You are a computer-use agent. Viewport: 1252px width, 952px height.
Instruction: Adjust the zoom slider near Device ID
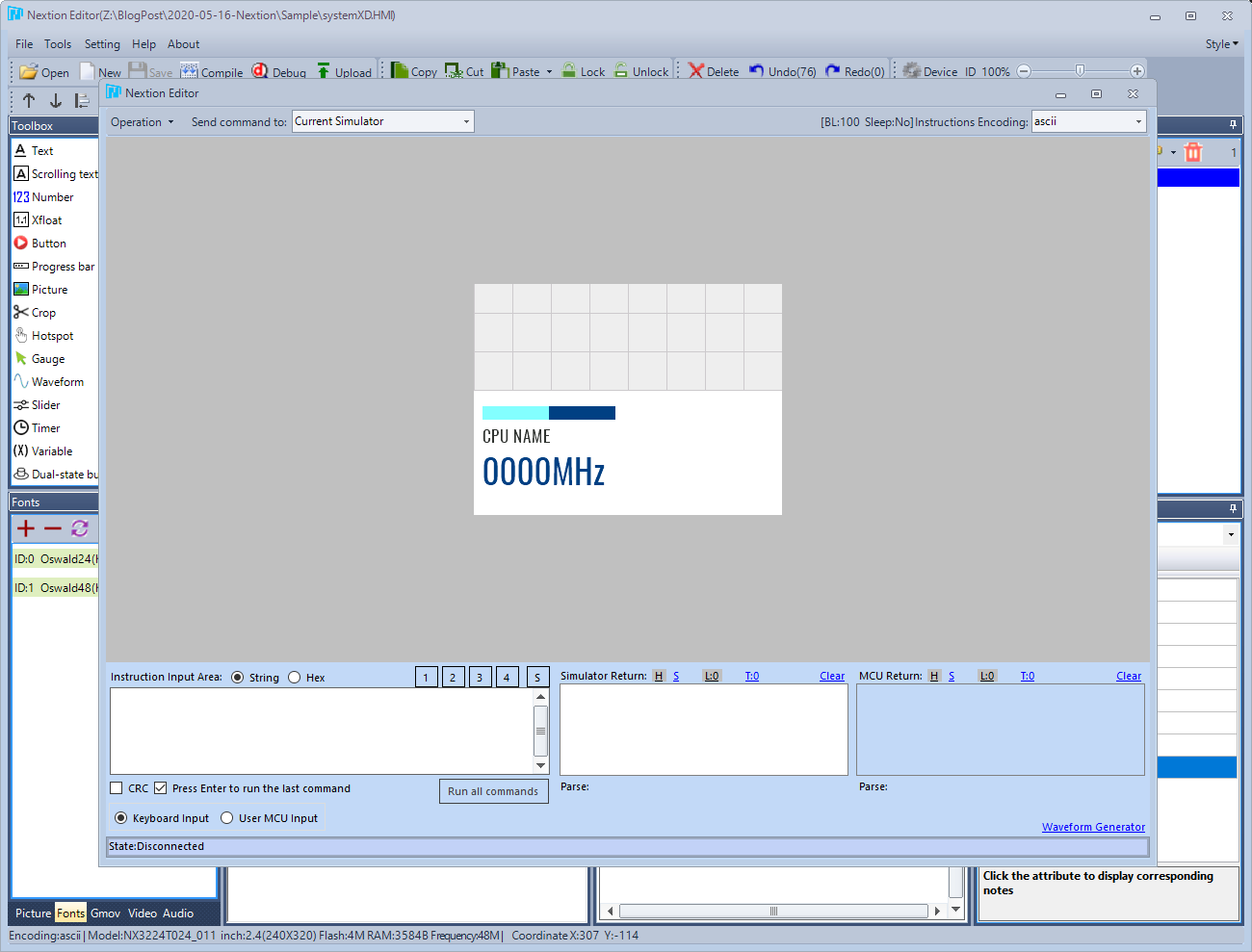click(1080, 69)
